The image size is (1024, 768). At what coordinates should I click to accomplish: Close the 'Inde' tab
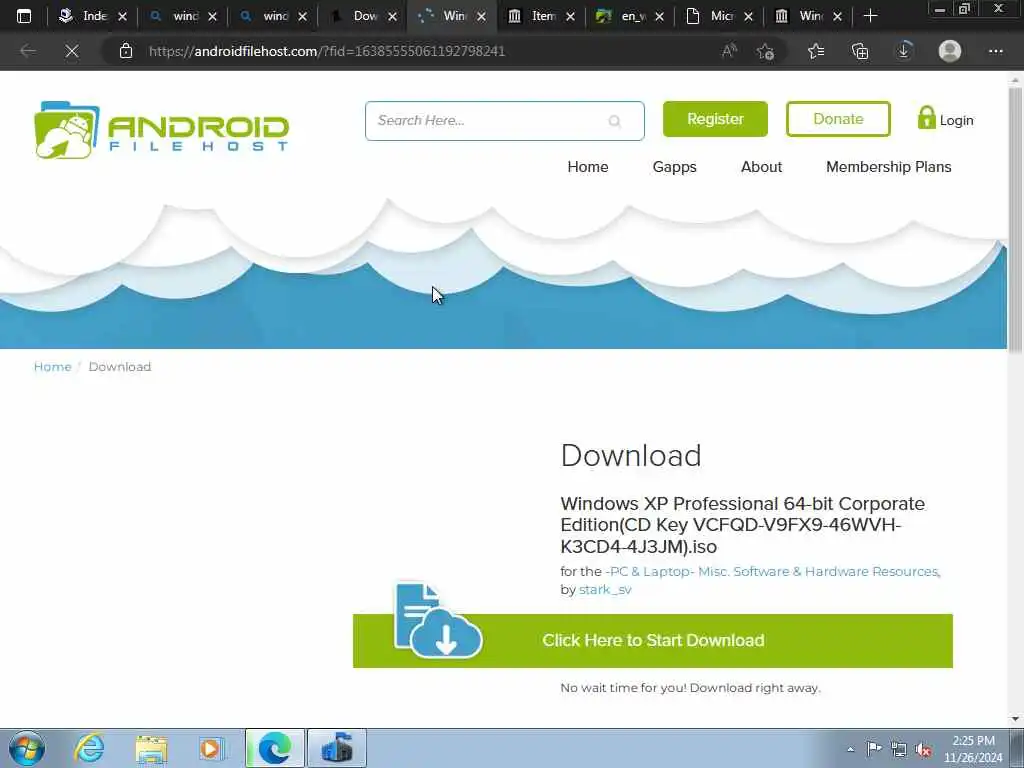(x=122, y=16)
